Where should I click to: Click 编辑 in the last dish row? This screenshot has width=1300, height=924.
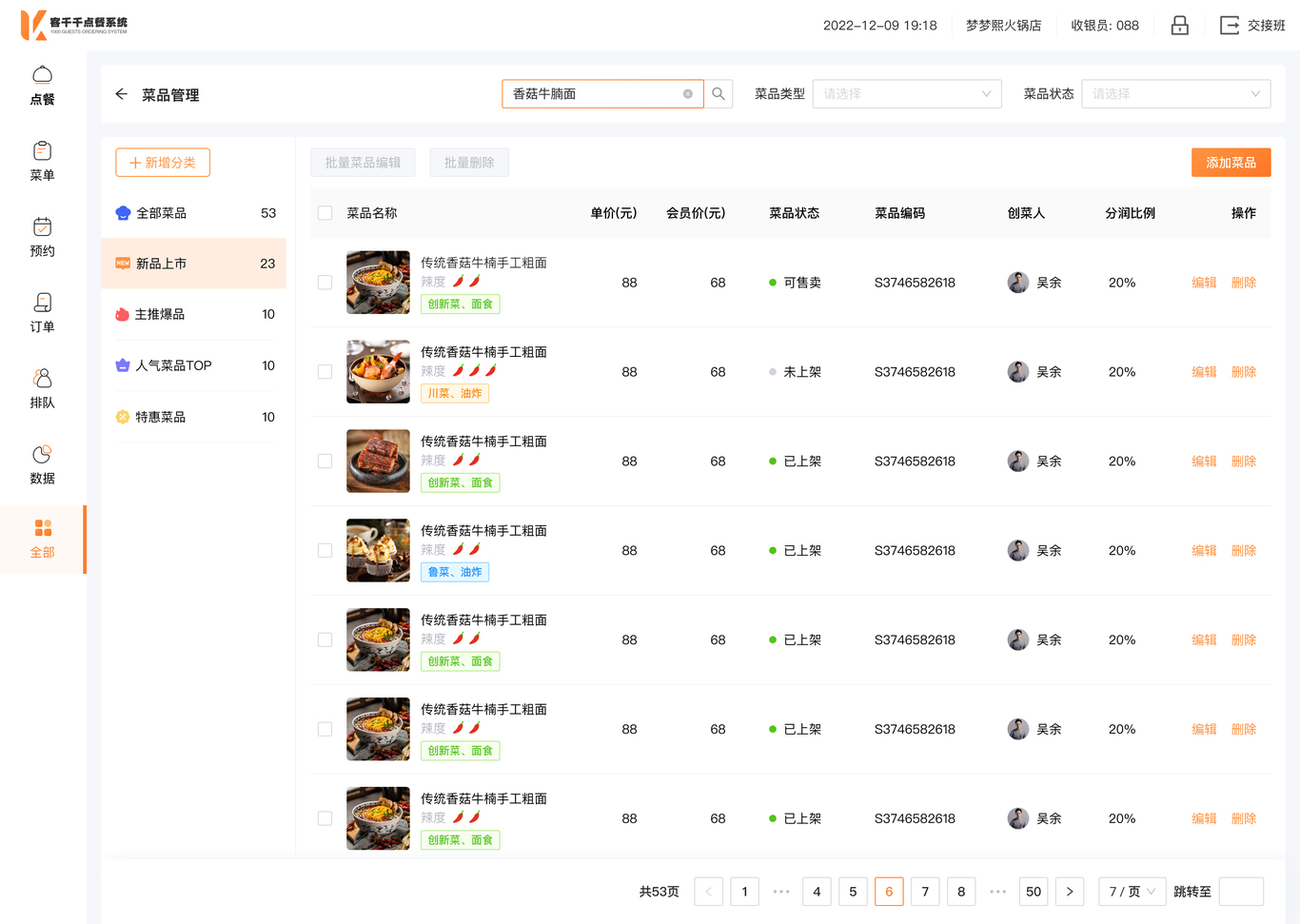click(1205, 819)
